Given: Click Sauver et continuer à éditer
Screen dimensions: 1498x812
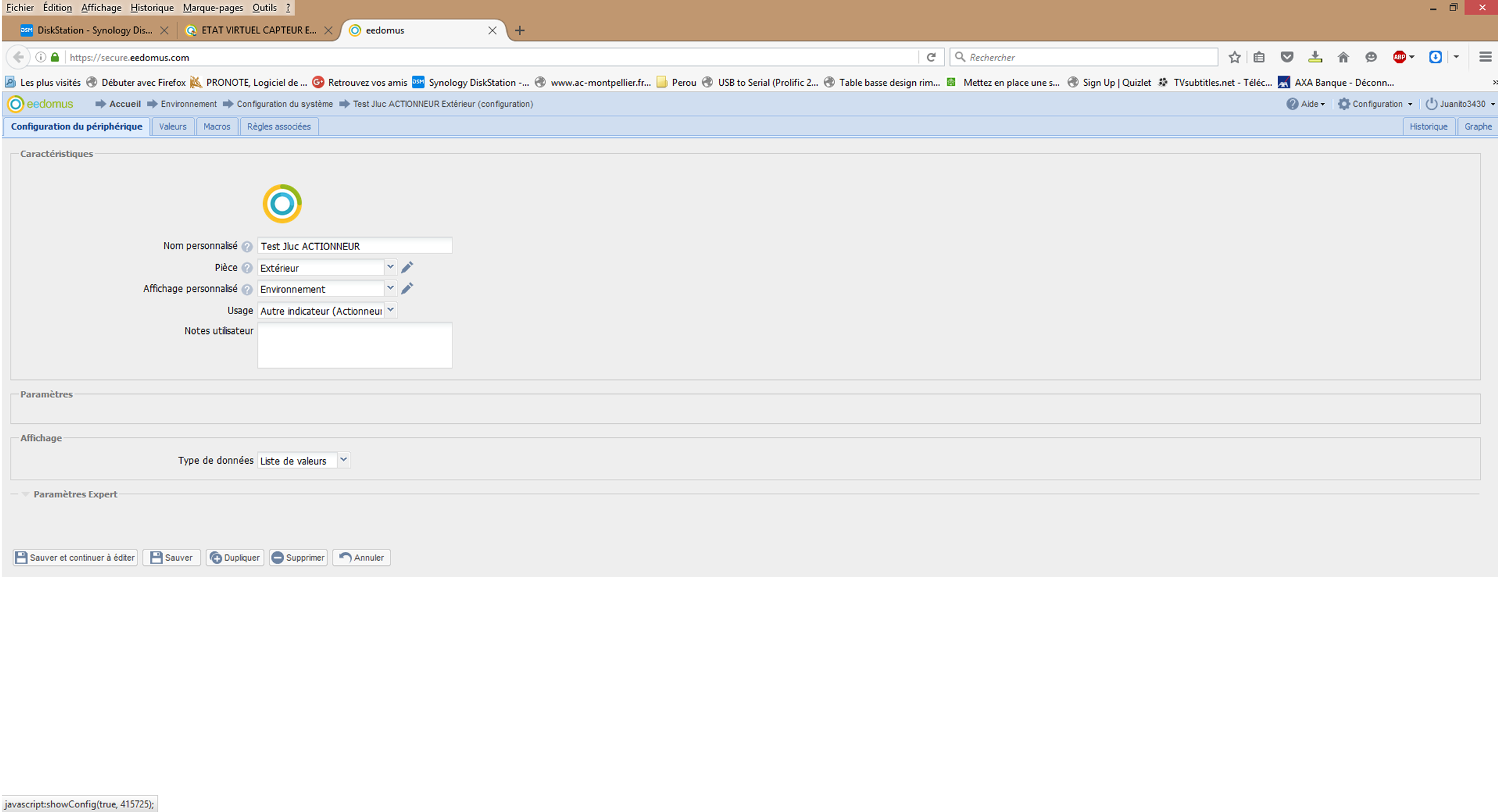Looking at the screenshot, I should (75, 558).
